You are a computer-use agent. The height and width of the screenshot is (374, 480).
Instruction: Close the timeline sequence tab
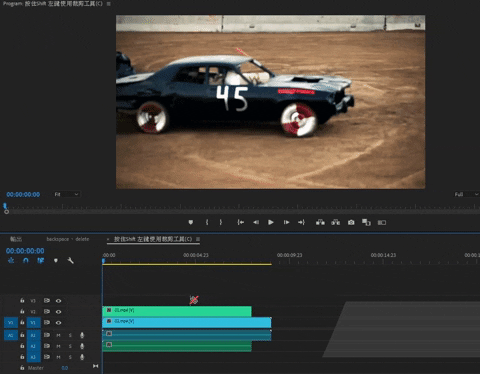coord(108,239)
